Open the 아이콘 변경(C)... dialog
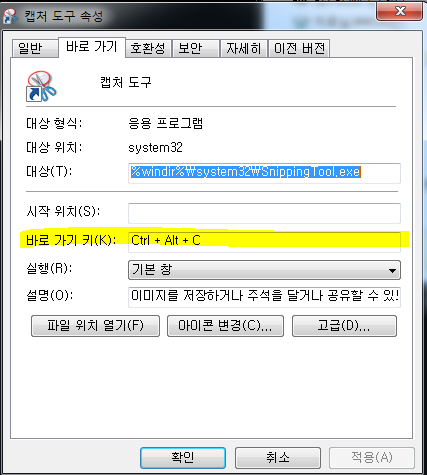Viewport: 427px width, 475px height. point(225,326)
